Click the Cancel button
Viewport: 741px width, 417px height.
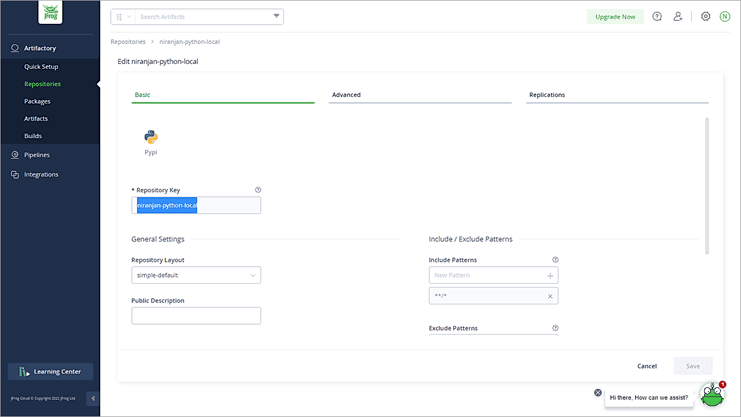click(647, 366)
